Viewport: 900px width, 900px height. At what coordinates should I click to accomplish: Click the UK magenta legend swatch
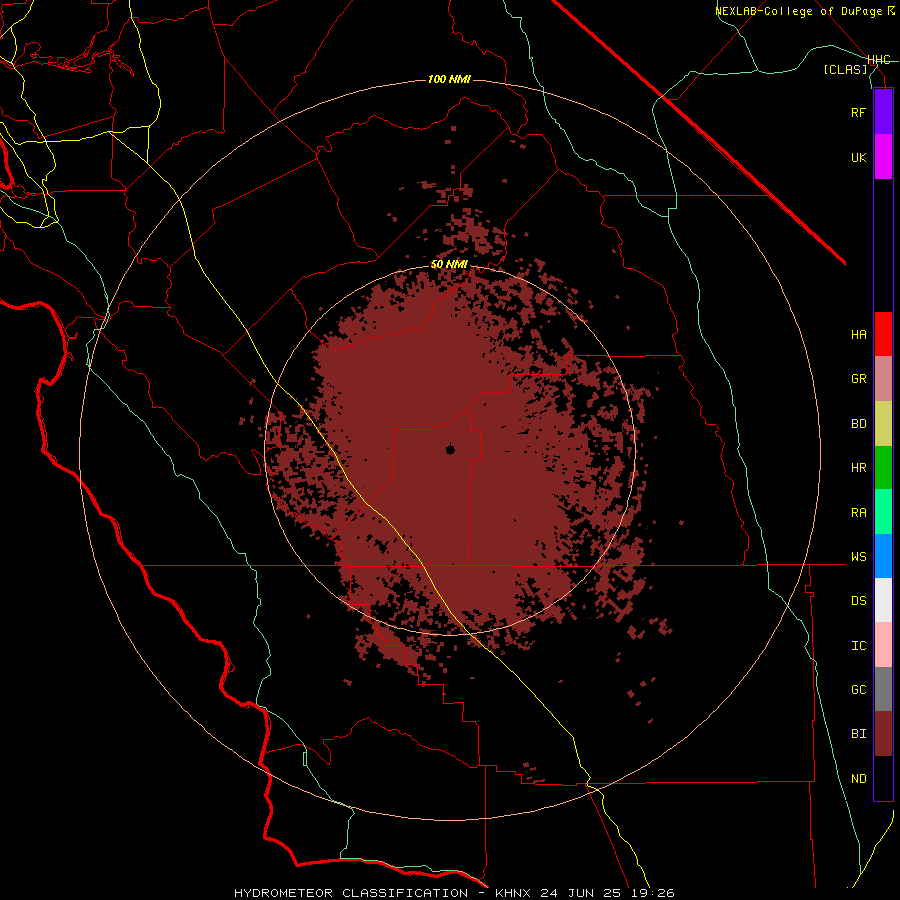883,157
